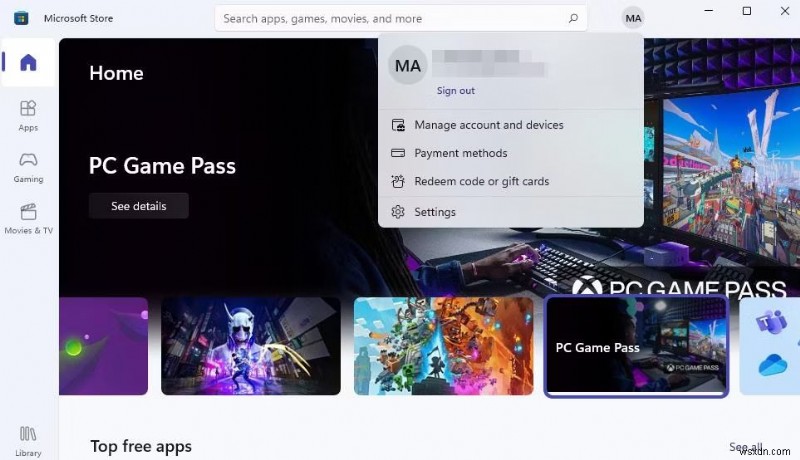
Task: Click the Microsoft Store logo icon
Action: (x=21, y=18)
